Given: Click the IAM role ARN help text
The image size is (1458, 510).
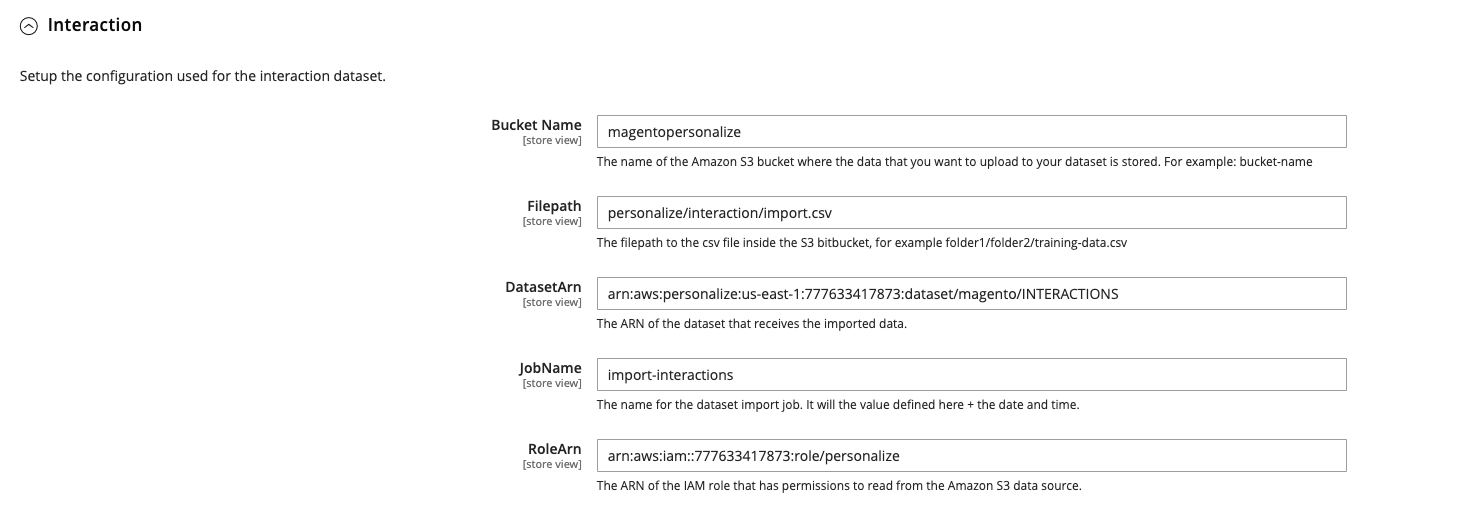Looking at the screenshot, I should (839, 486).
